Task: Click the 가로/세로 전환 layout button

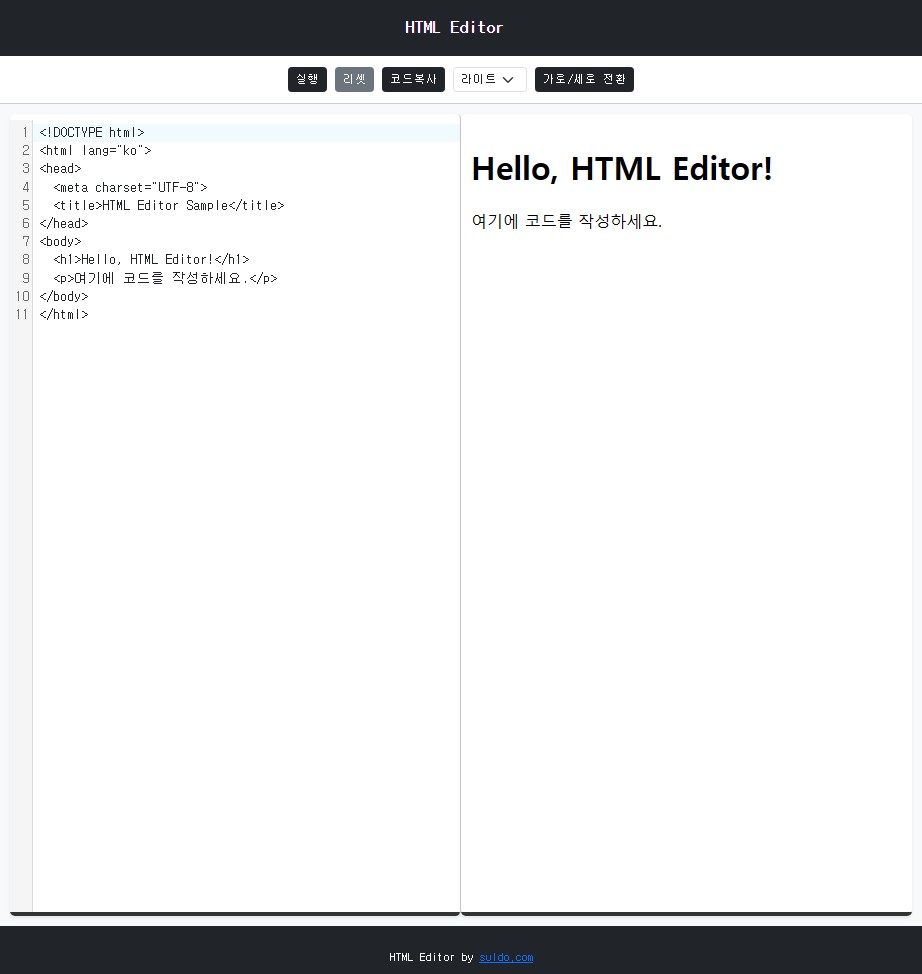Action: coord(584,80)
